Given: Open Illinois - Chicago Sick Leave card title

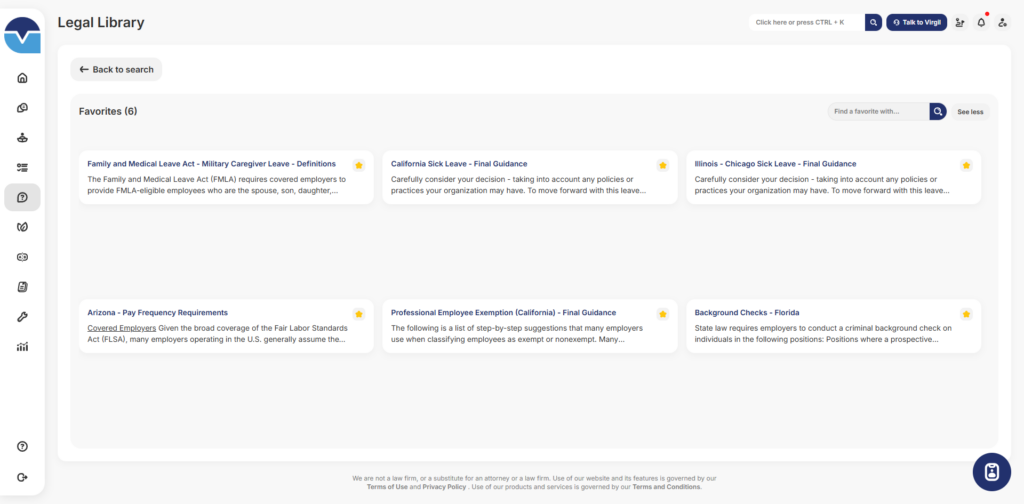Looking at the screenshot, I should (x=775, y=164).
